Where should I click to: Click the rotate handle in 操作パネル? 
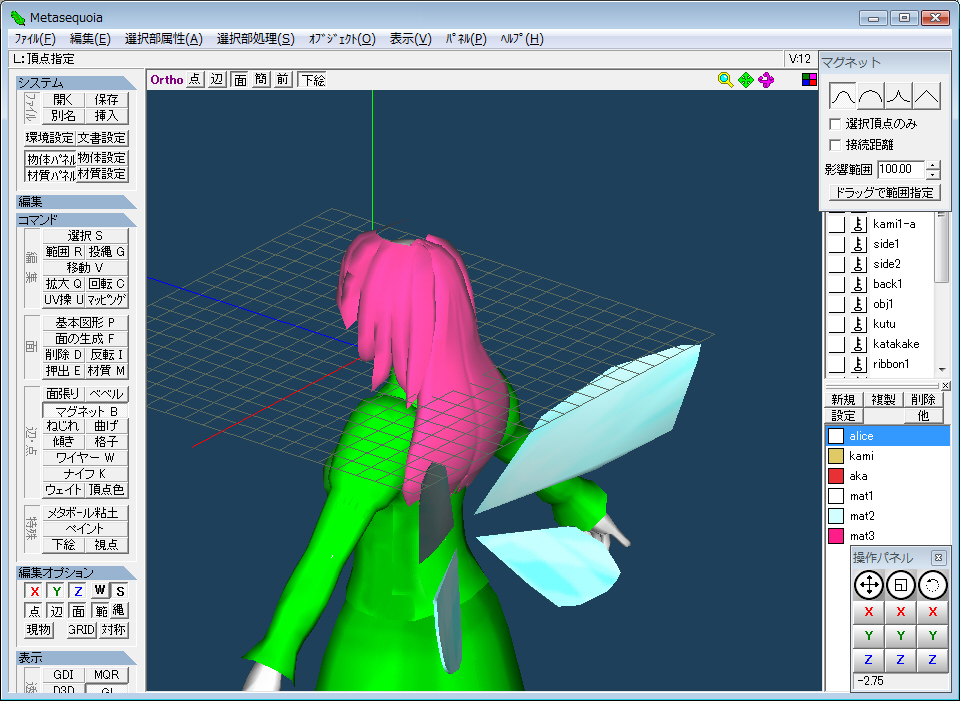tap(932, 585)
